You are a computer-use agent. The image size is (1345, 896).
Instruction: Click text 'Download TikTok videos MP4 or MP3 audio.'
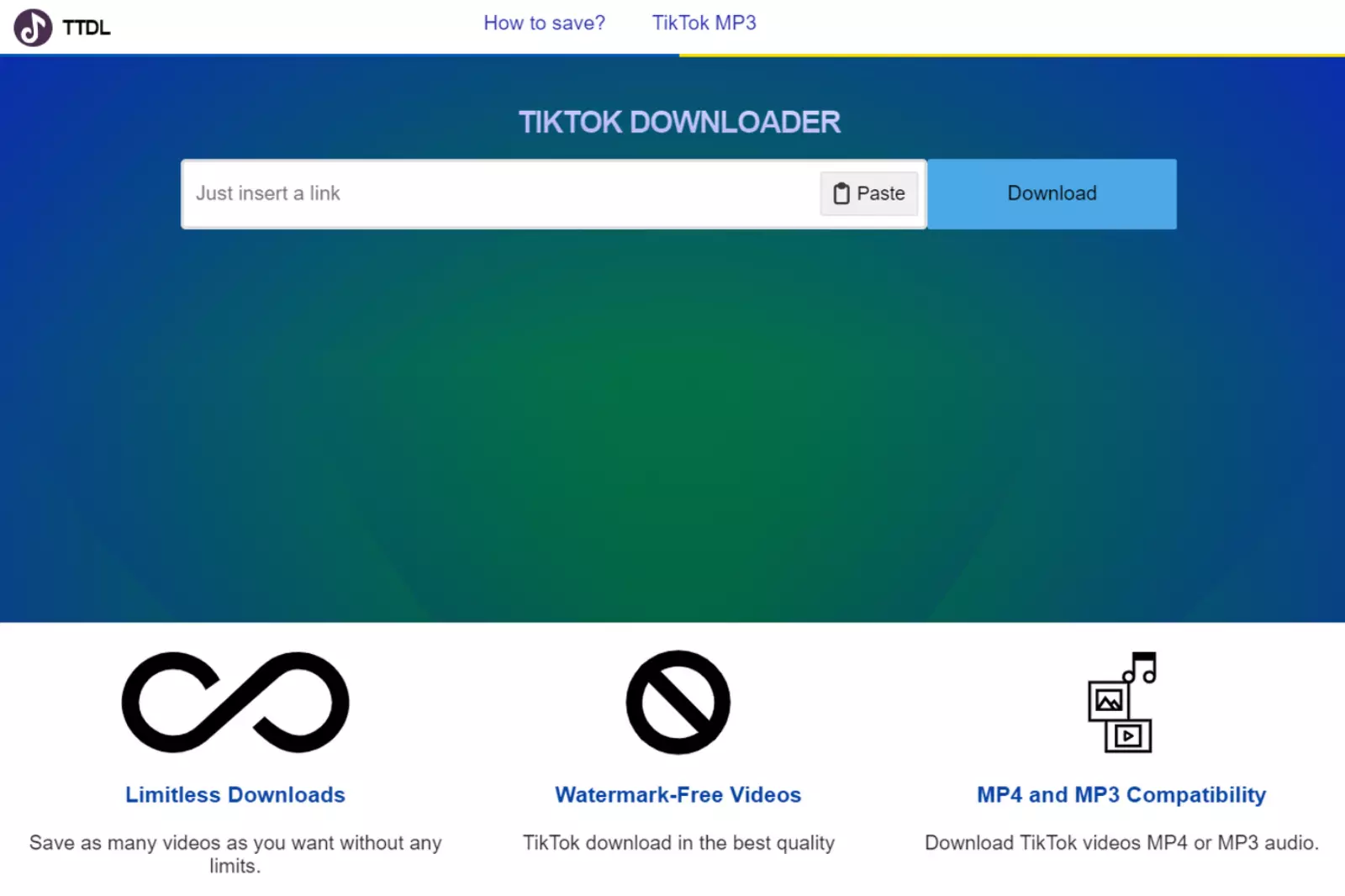(1122, 842)
